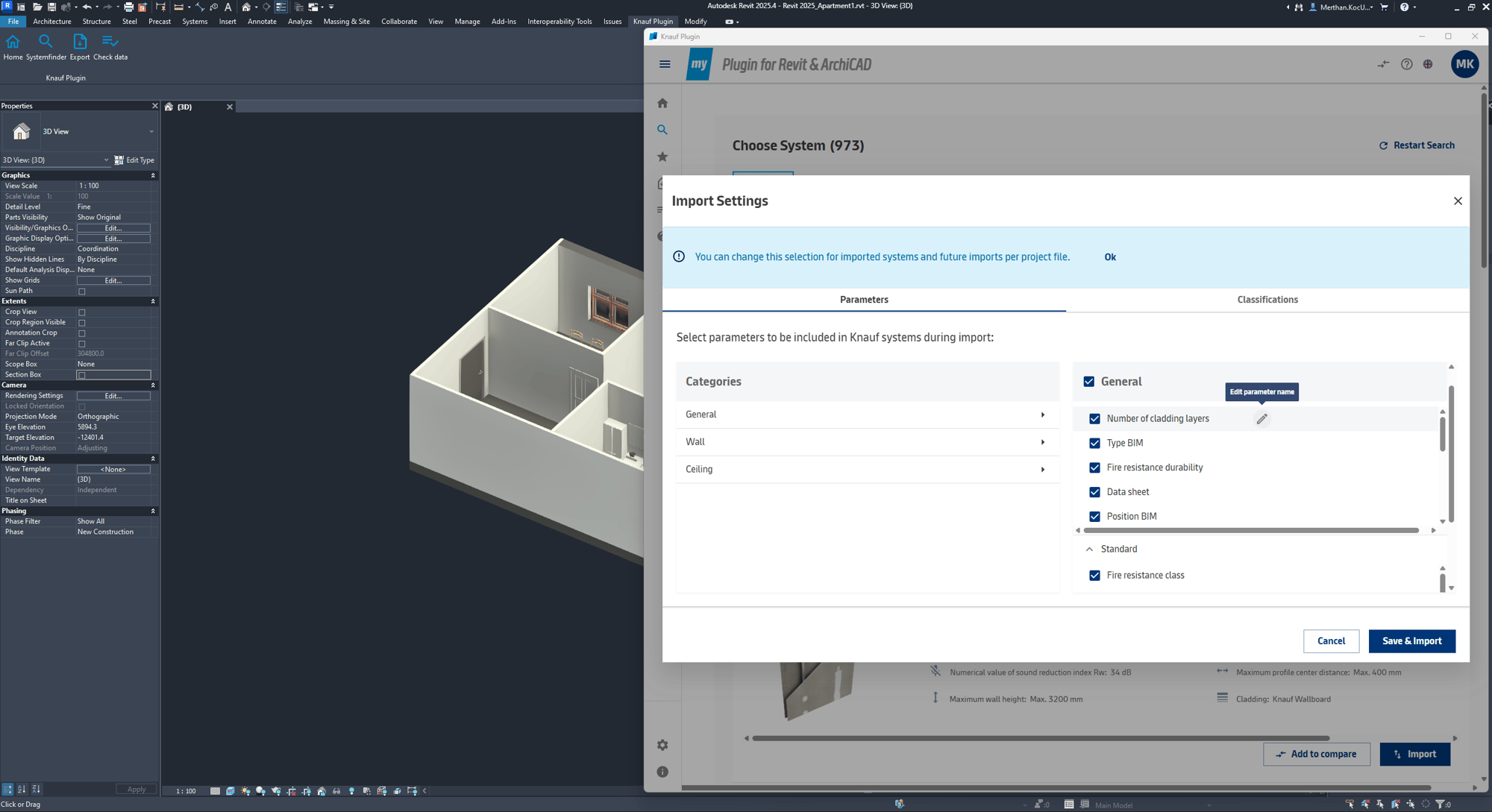Viewport: 1492px width, 812px height.
Task: Open the language globe icon
Action: click(1428, 64)
